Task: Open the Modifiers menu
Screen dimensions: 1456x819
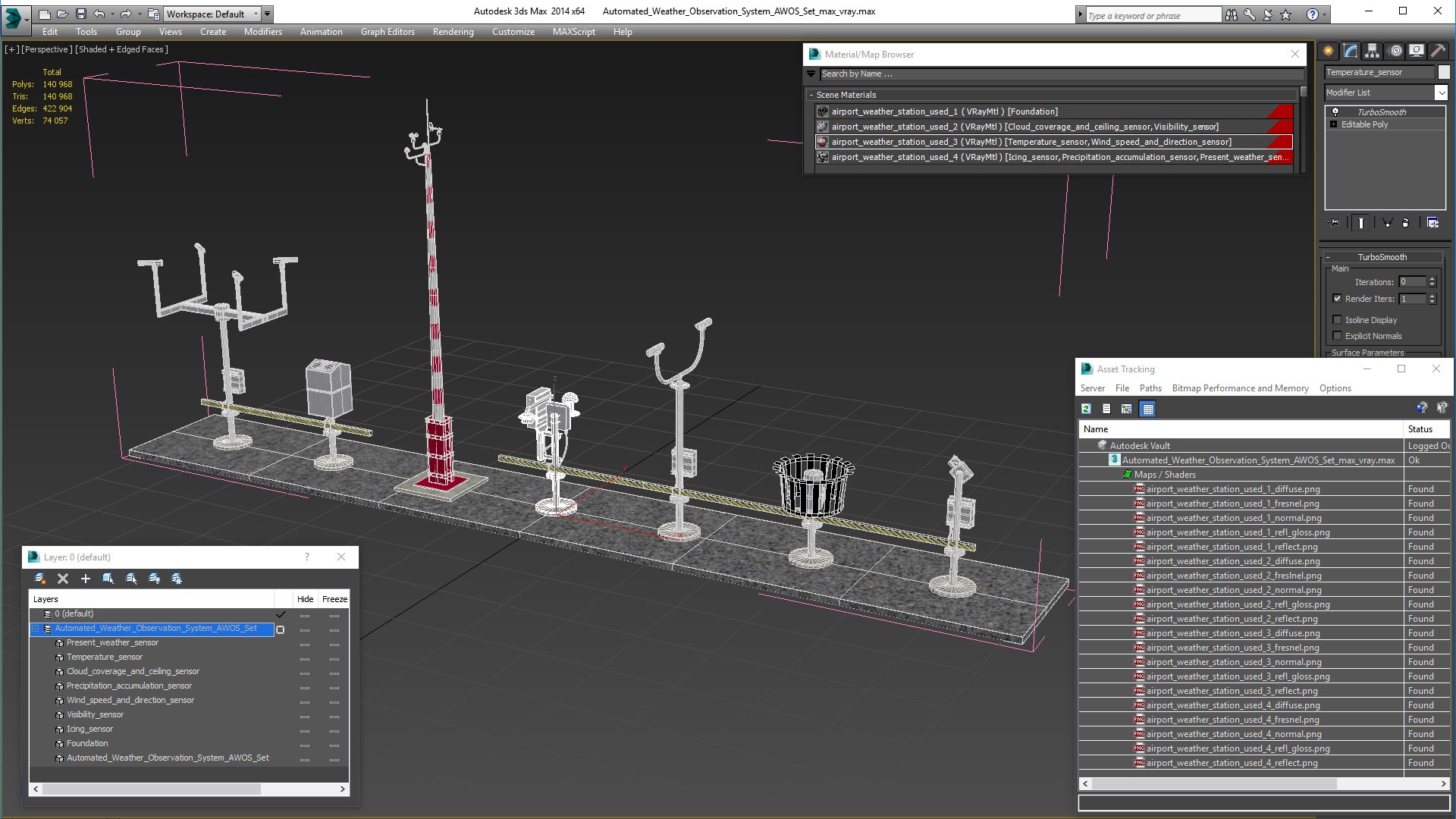Action: click(x=262, y=32)
